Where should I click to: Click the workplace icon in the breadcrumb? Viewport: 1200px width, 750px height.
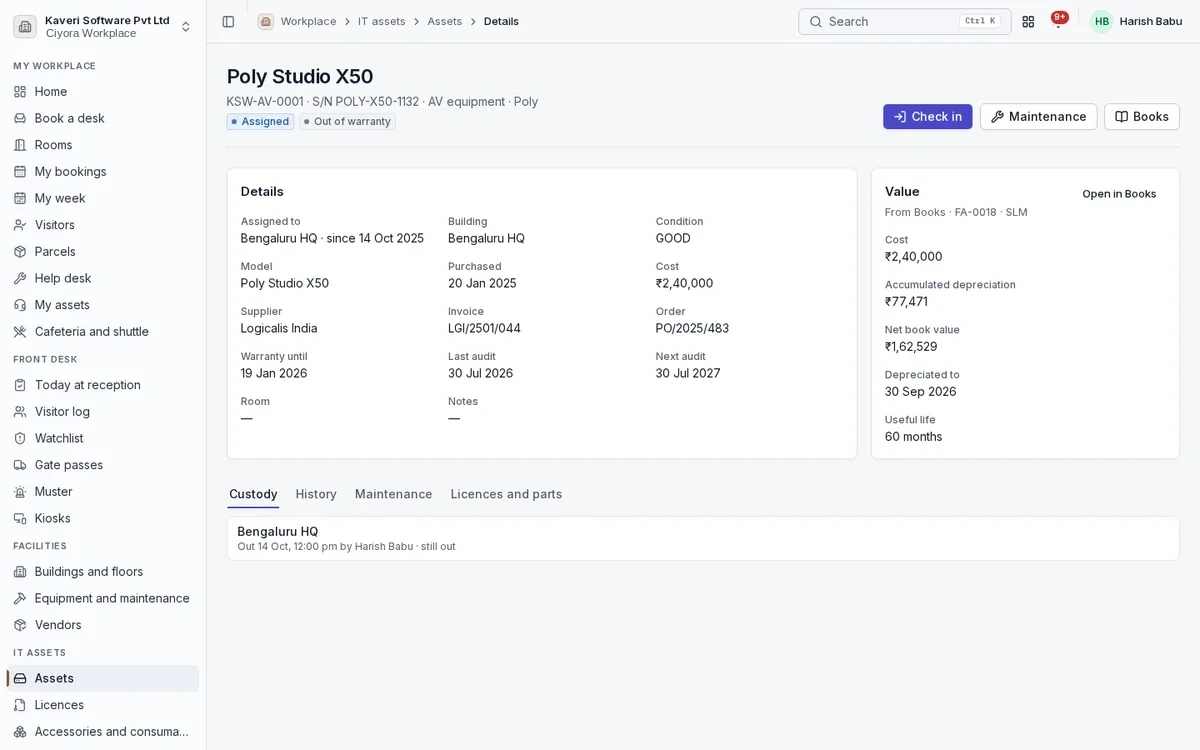265,21
